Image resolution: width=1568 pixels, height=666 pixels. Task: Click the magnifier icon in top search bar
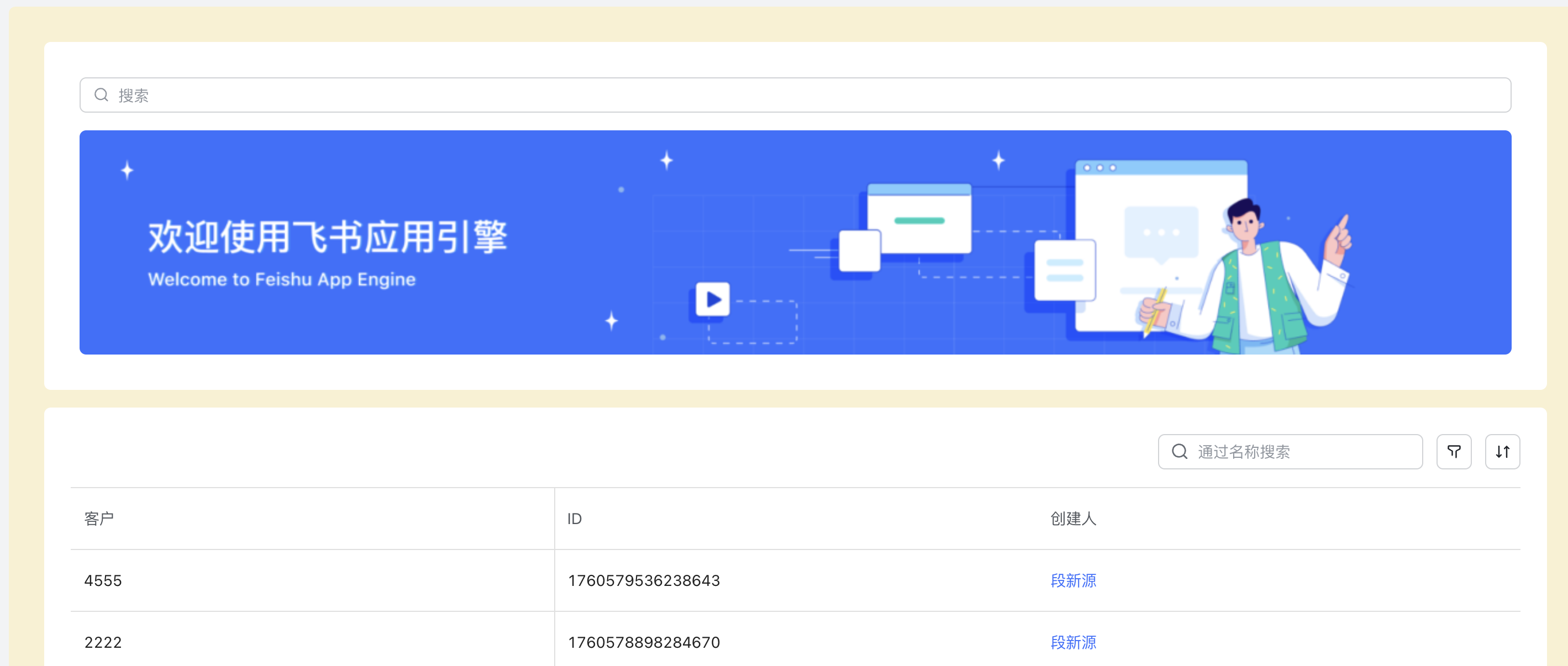point(101,95)
